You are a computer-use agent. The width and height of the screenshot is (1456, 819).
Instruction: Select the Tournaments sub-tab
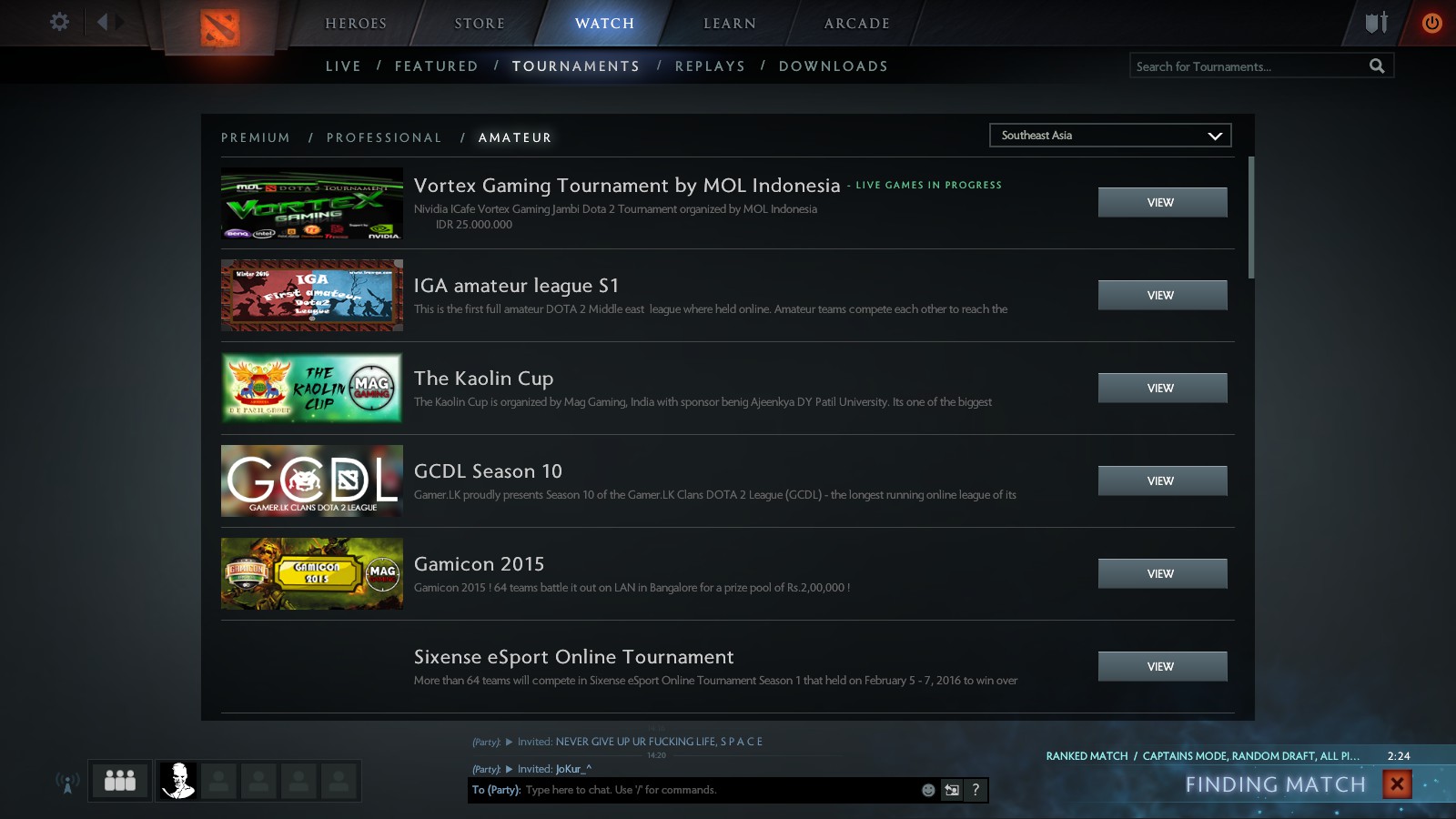(576, 66)
